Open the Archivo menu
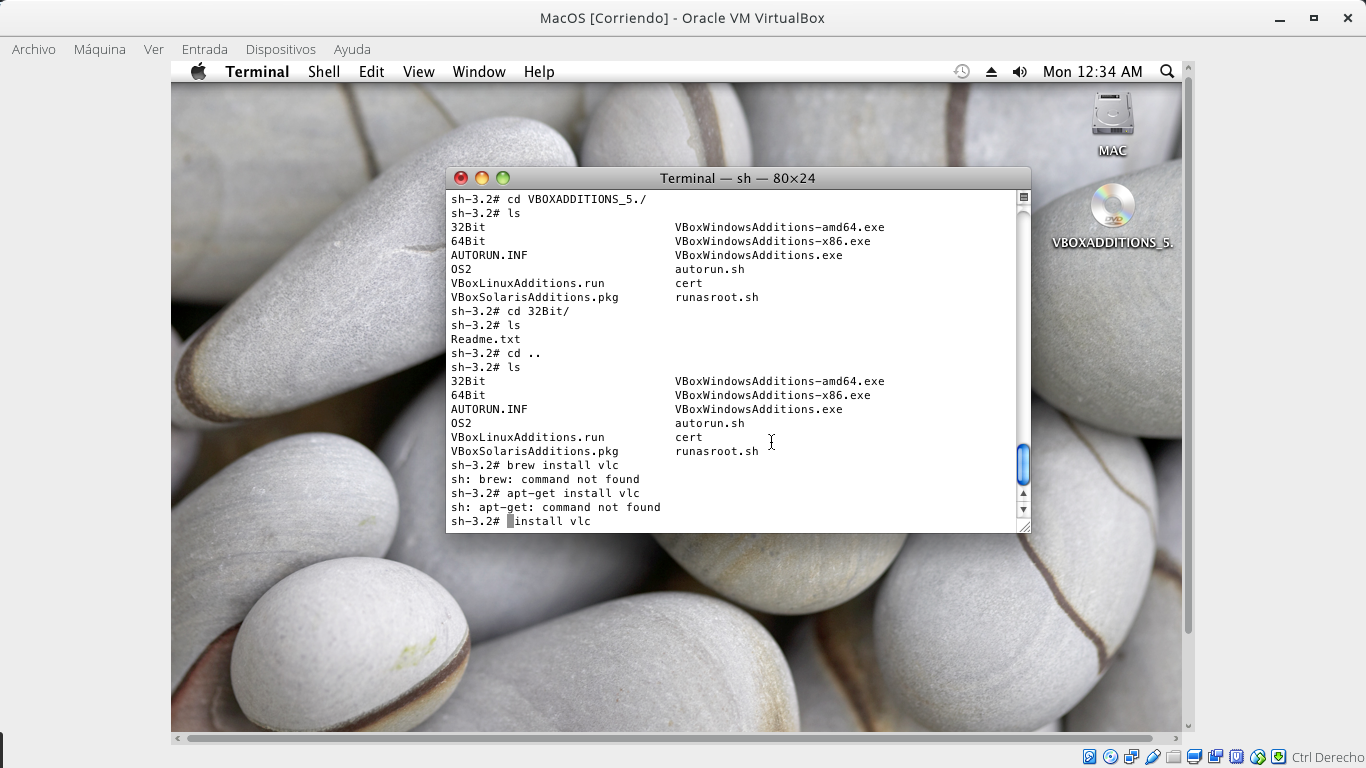Screen dimensions: 1366x768 point(34,49)
